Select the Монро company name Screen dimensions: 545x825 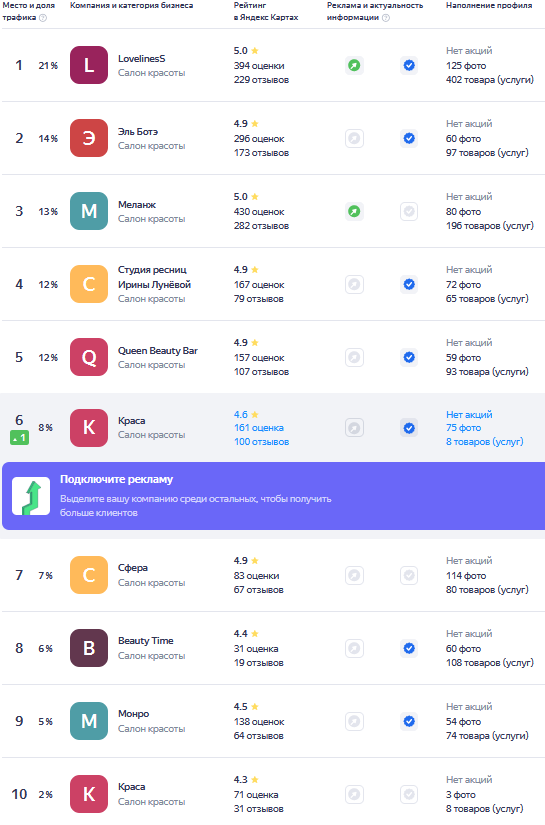(134, 713)
